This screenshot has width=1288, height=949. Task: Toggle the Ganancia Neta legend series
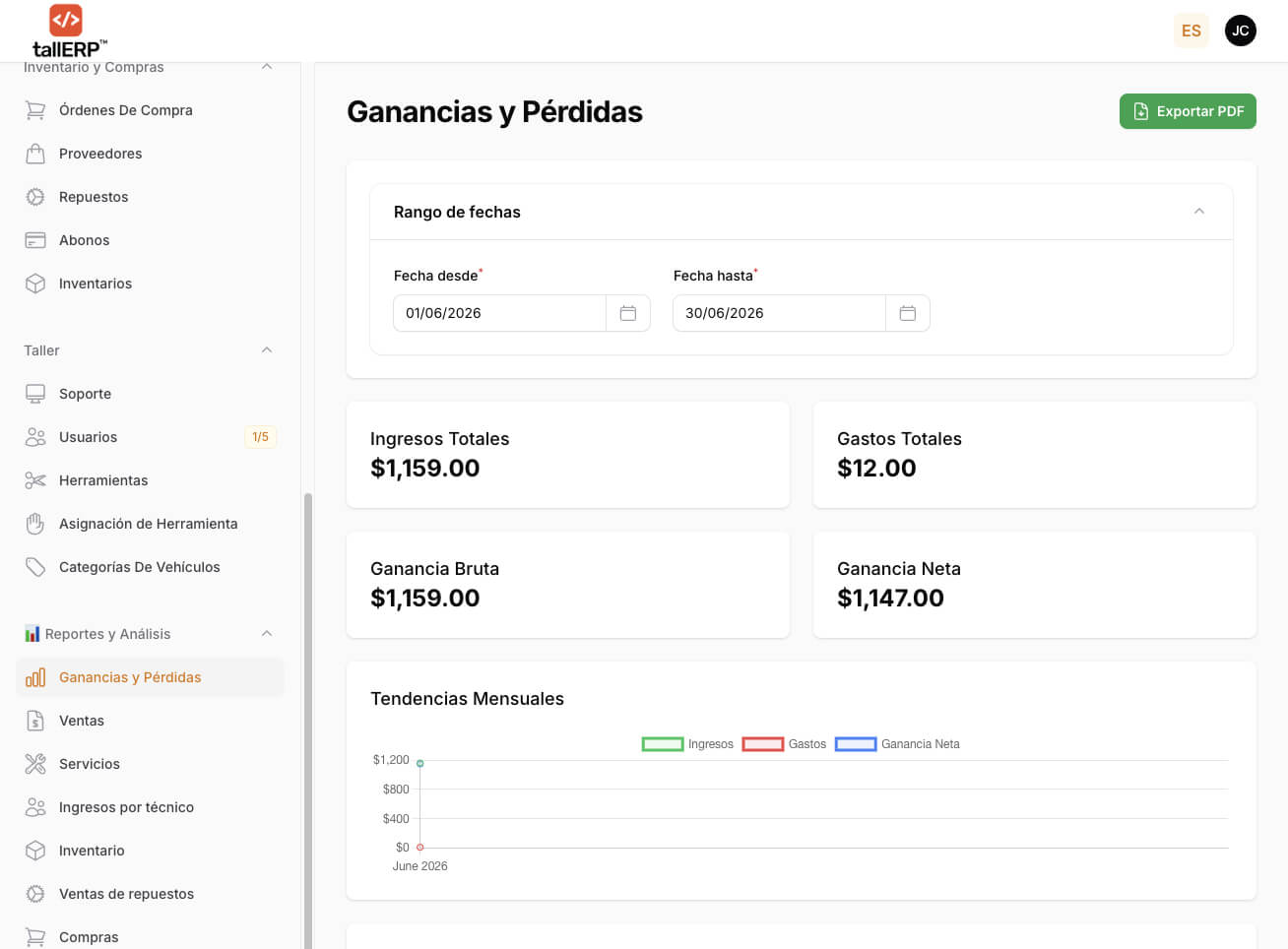(x=897, y=744)
